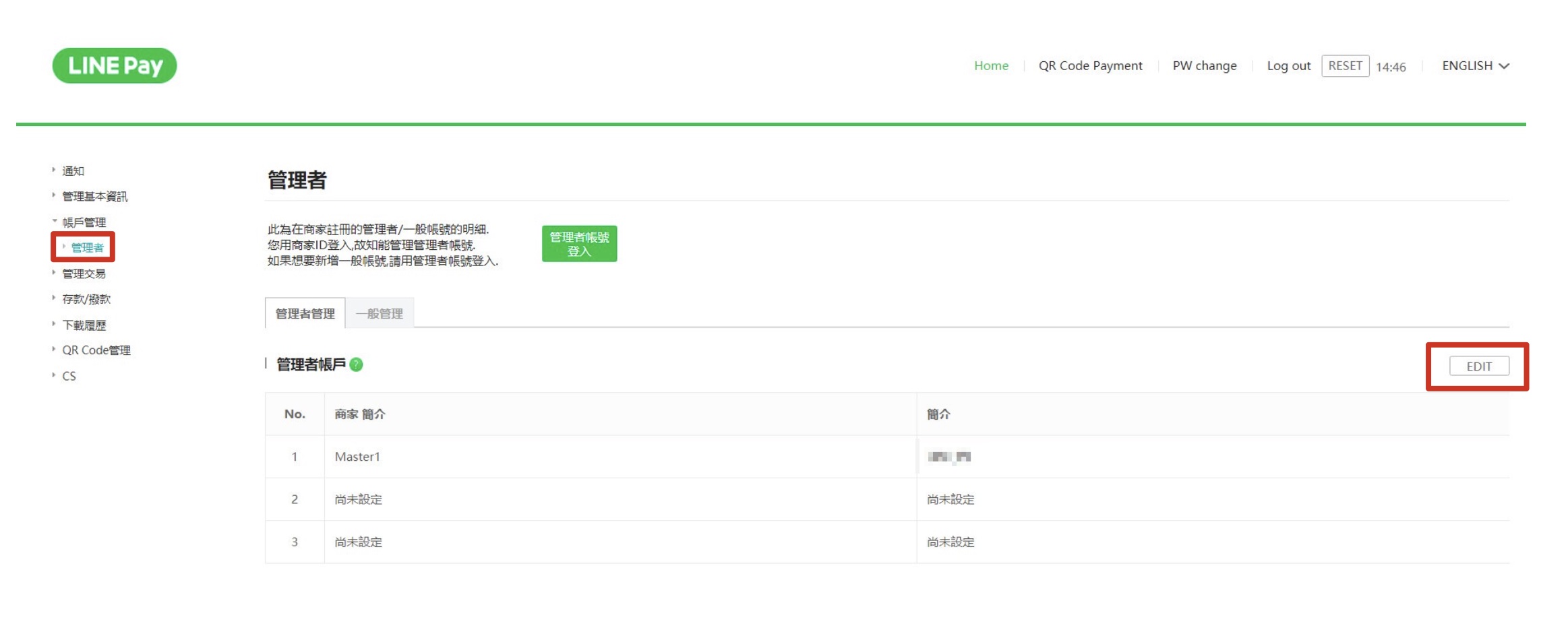Open QR Code Payment page
This screenshot has width=1568, height=640.
coord(1090,65)
